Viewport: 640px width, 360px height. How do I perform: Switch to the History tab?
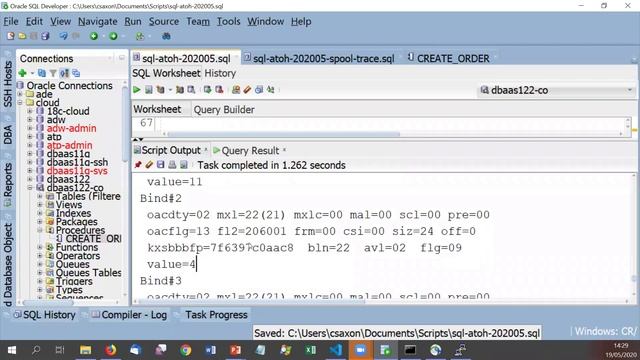coord(220,73)
